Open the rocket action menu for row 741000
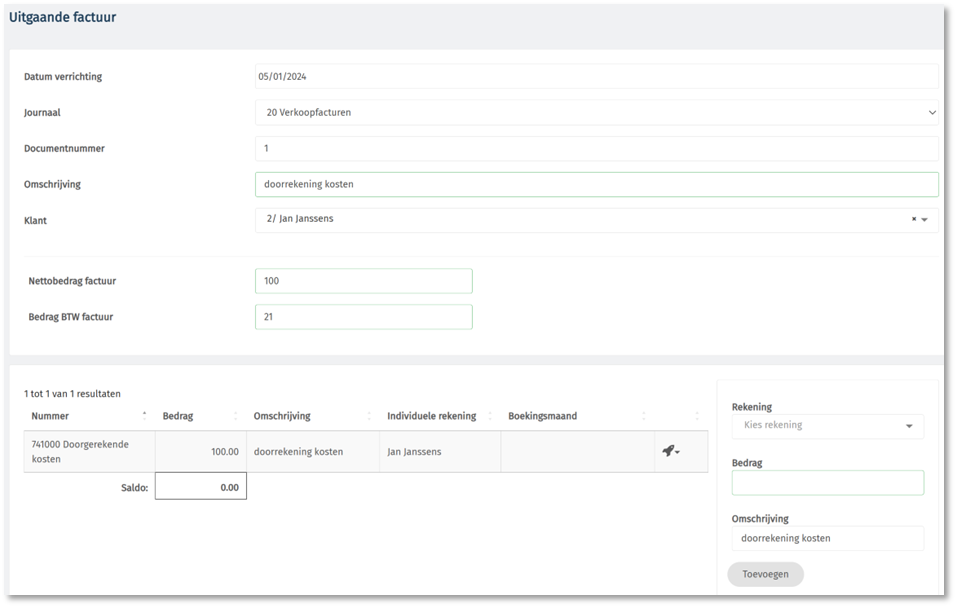 click(671, 451)
